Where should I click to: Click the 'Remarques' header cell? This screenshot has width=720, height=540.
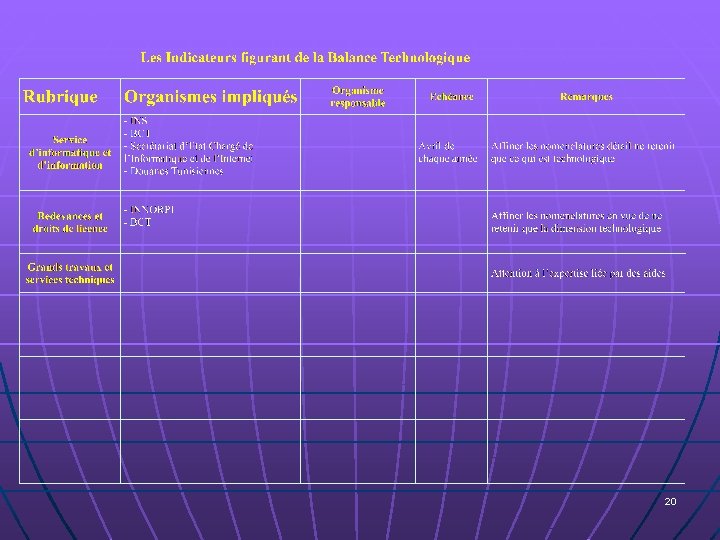[586, 96]
